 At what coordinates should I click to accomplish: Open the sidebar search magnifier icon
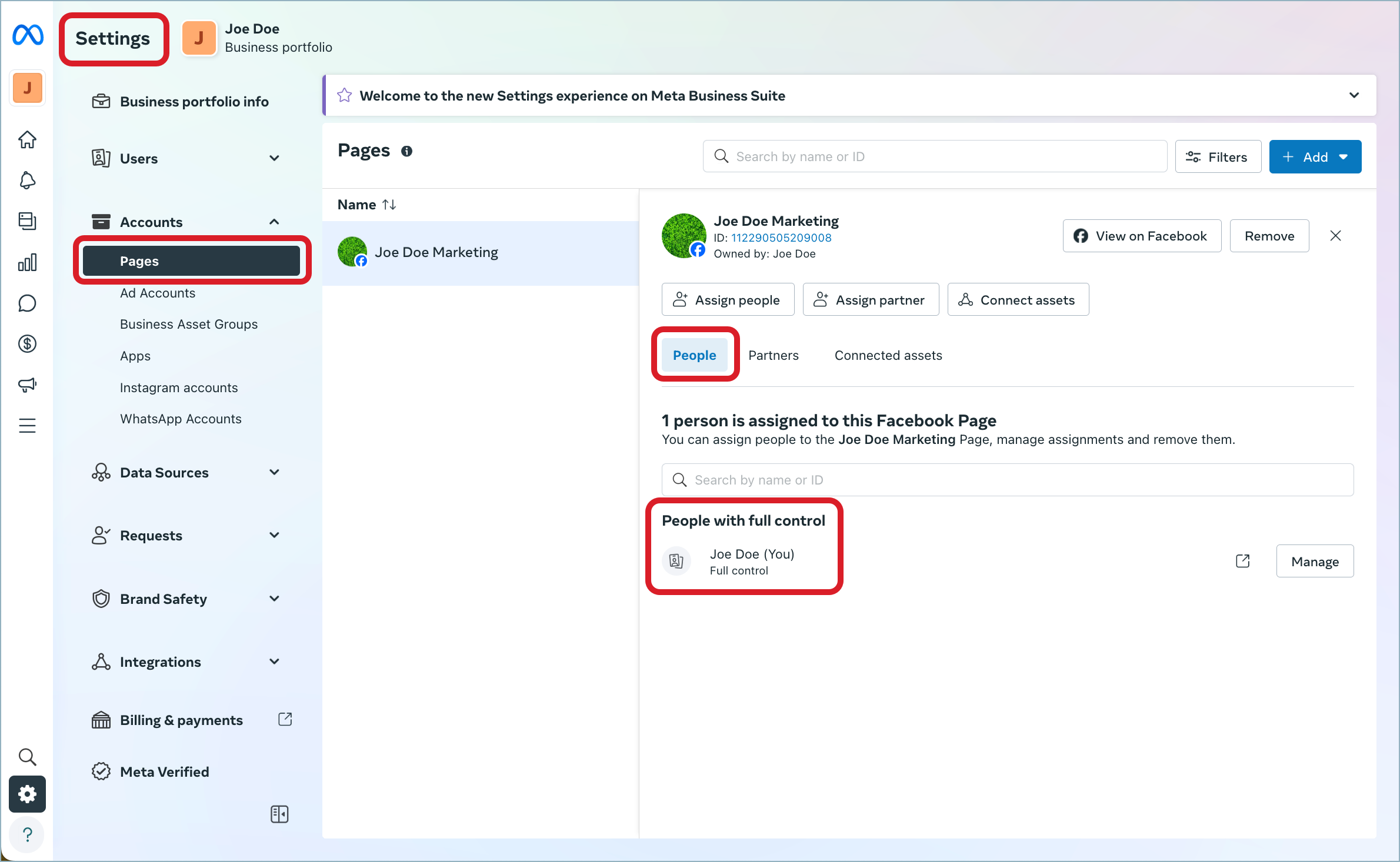[27, 757]
